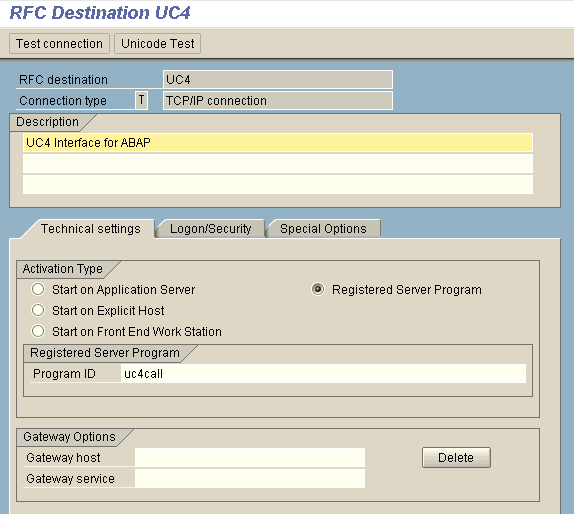Click the second empty description line
Screen dimensions: 574x514
(278, 163)
